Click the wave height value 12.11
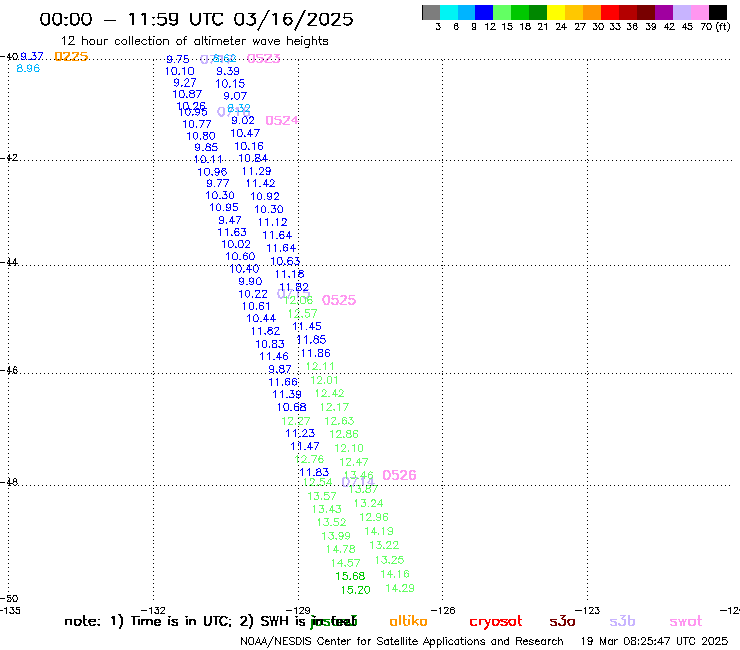 point(320,366)
